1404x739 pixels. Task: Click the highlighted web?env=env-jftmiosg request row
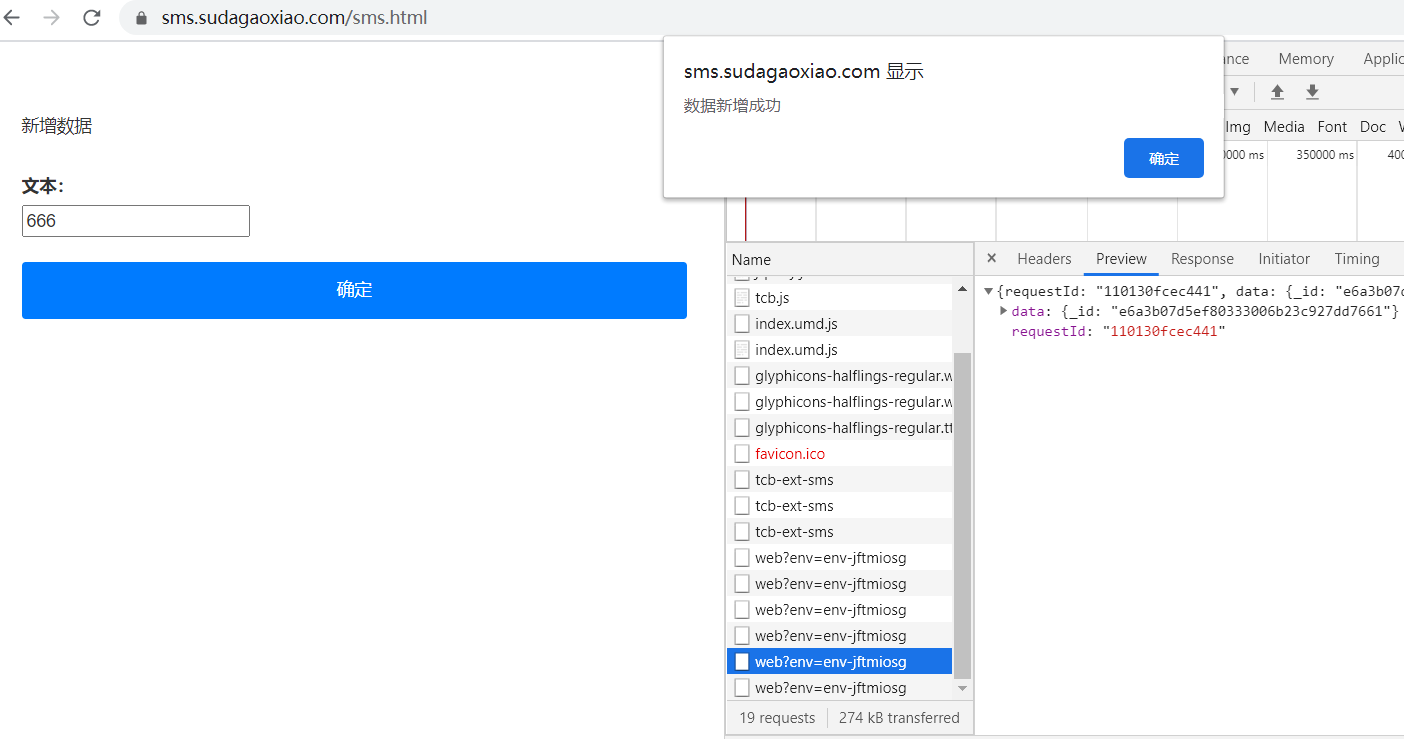point(839,662)
